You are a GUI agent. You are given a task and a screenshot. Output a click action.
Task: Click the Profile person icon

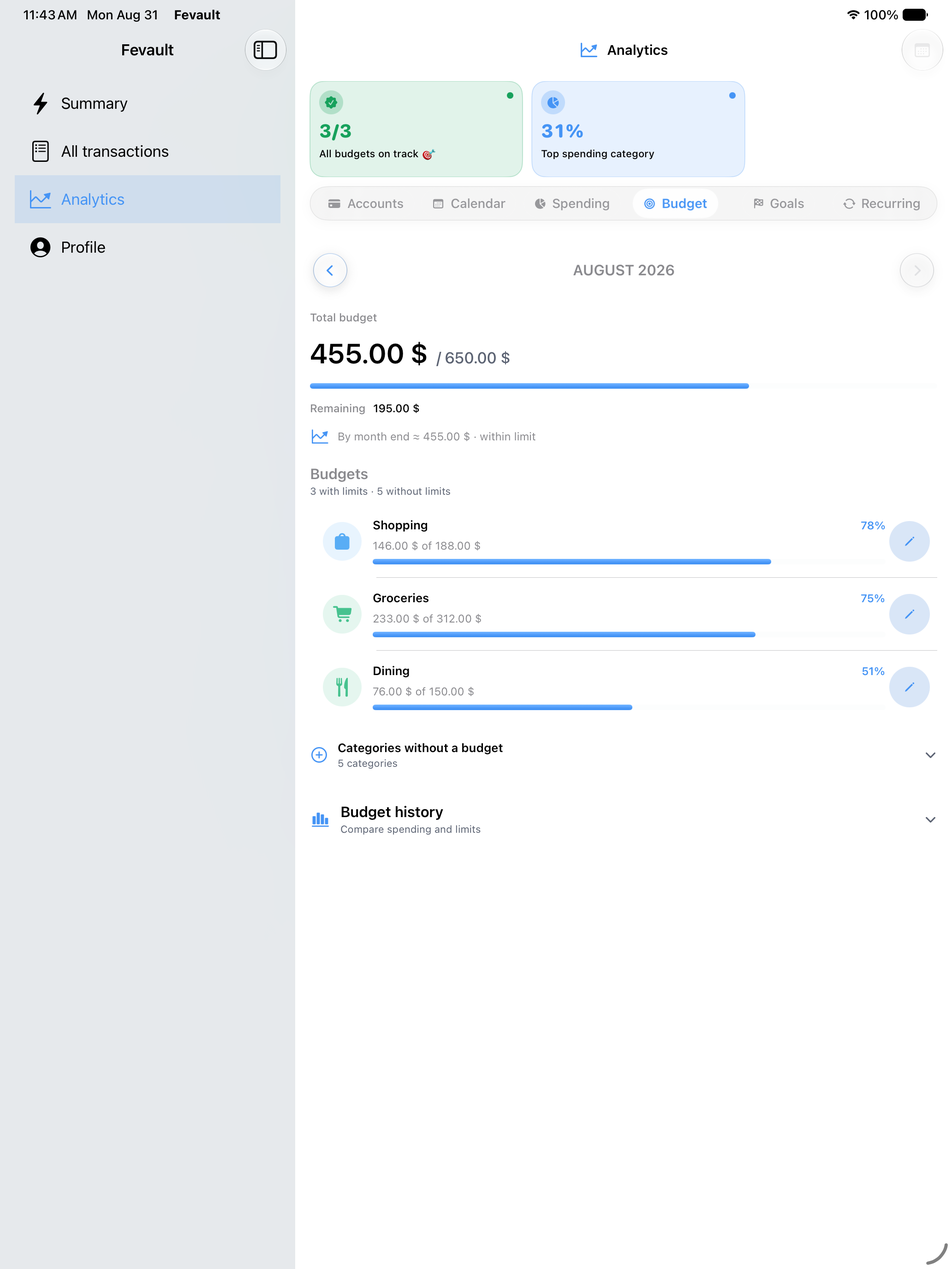(x=40, y=248)
